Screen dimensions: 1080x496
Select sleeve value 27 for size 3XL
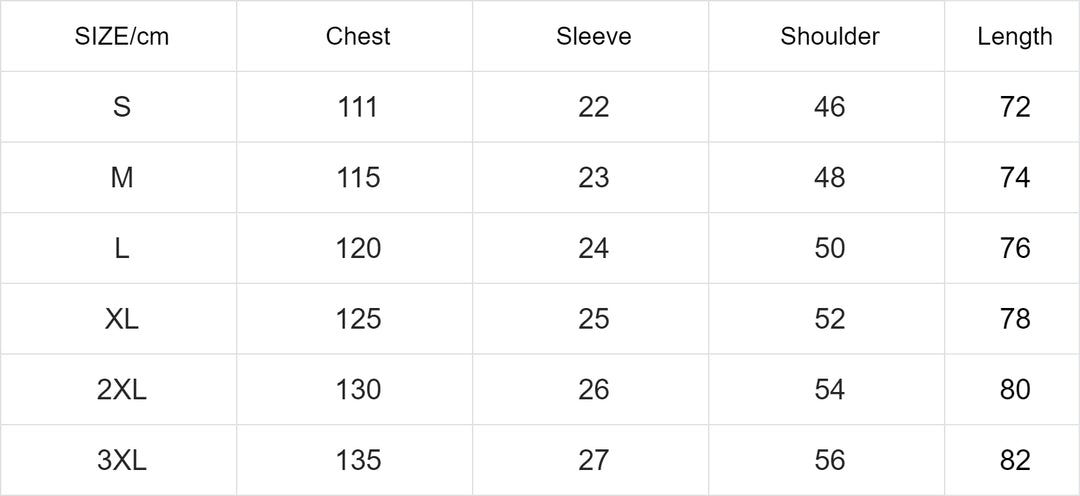pos(594,461)
